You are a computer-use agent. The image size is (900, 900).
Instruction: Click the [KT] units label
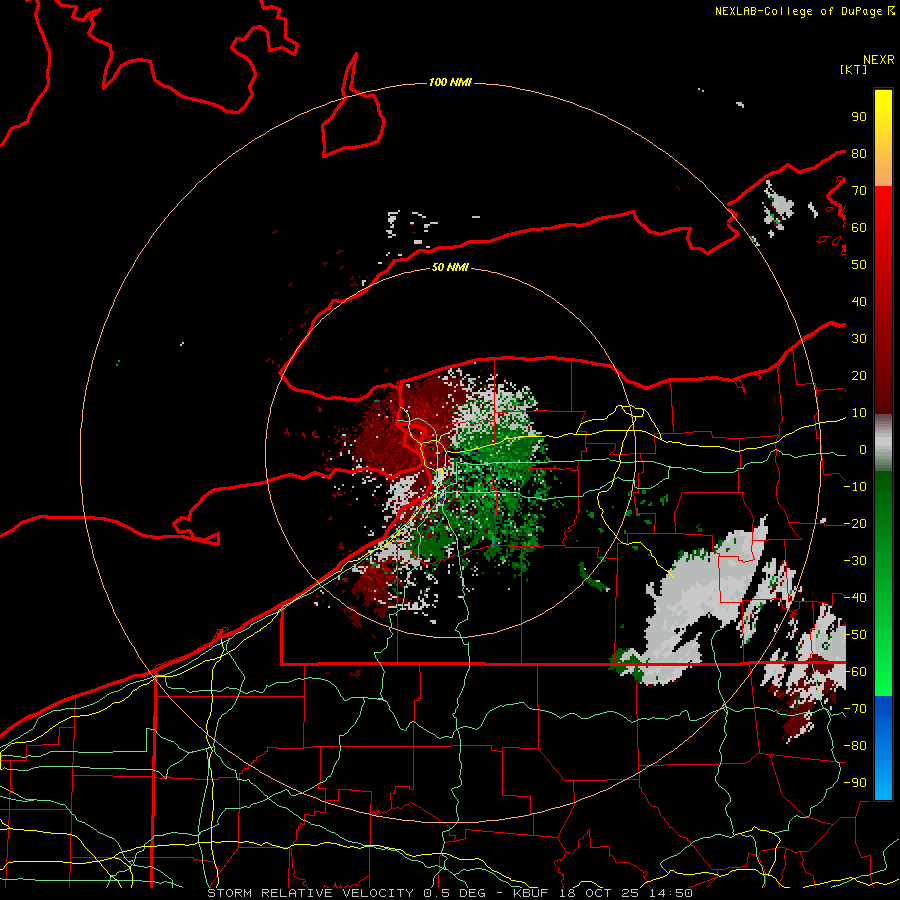point(854,69)
